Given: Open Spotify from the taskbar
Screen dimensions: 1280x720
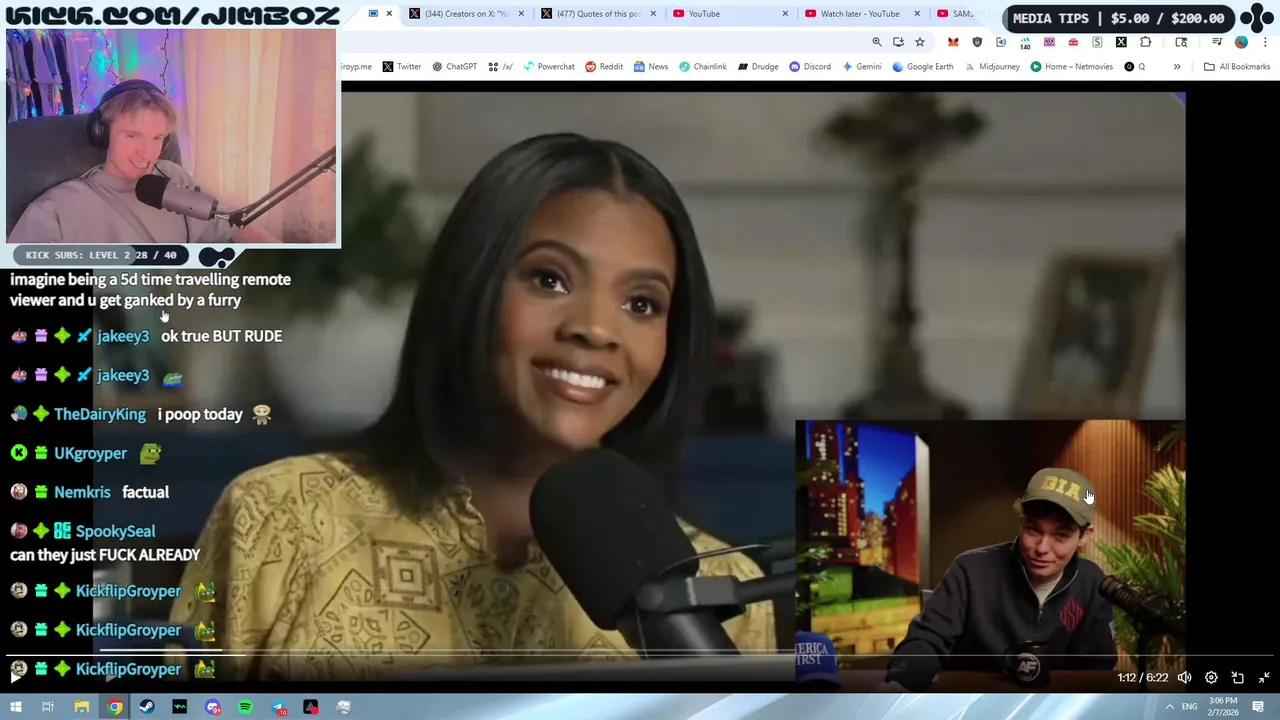Looking at the screenshot, I should 245,707.
